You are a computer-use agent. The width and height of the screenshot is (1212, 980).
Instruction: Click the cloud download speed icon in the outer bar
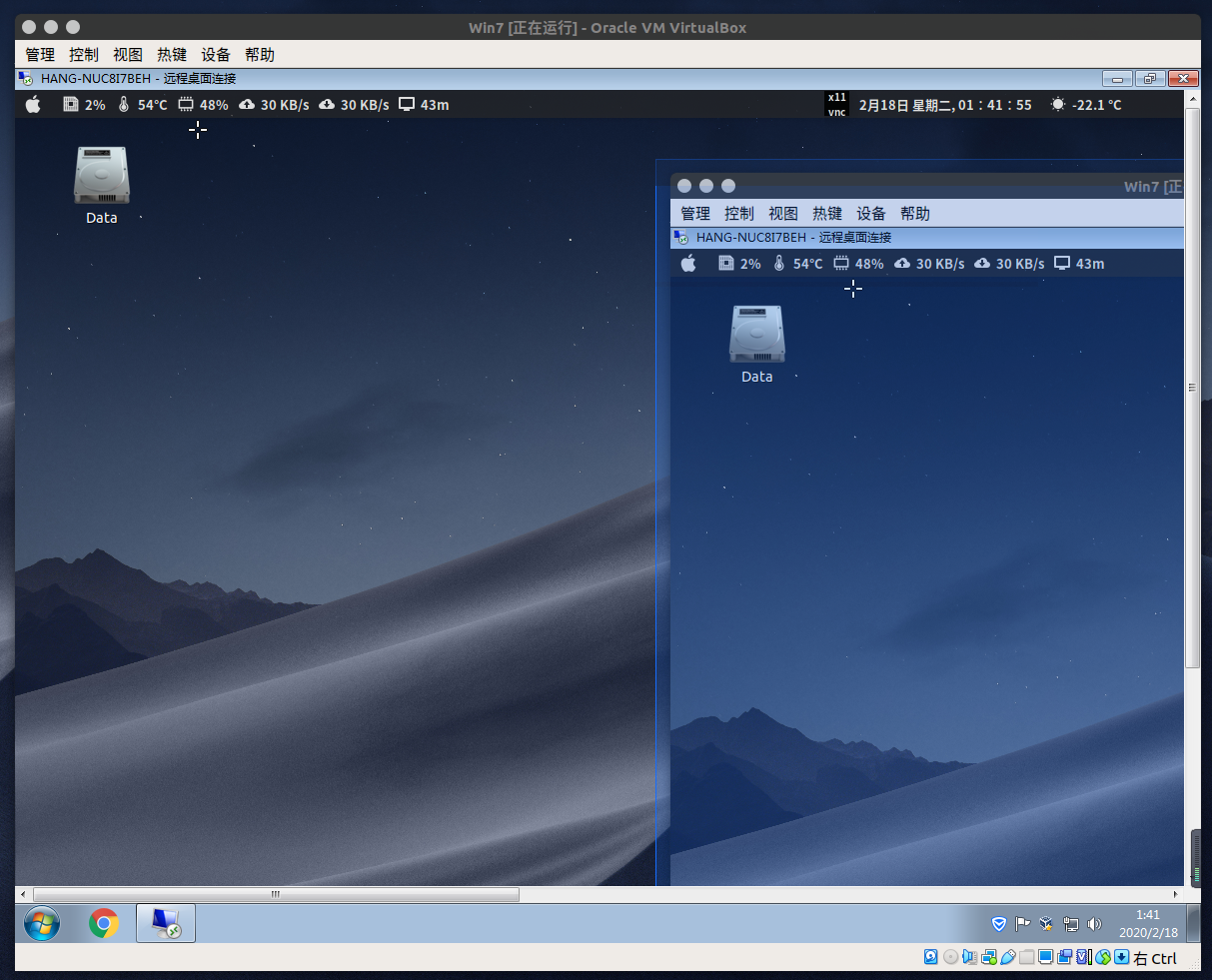click(x=327, y=104)
